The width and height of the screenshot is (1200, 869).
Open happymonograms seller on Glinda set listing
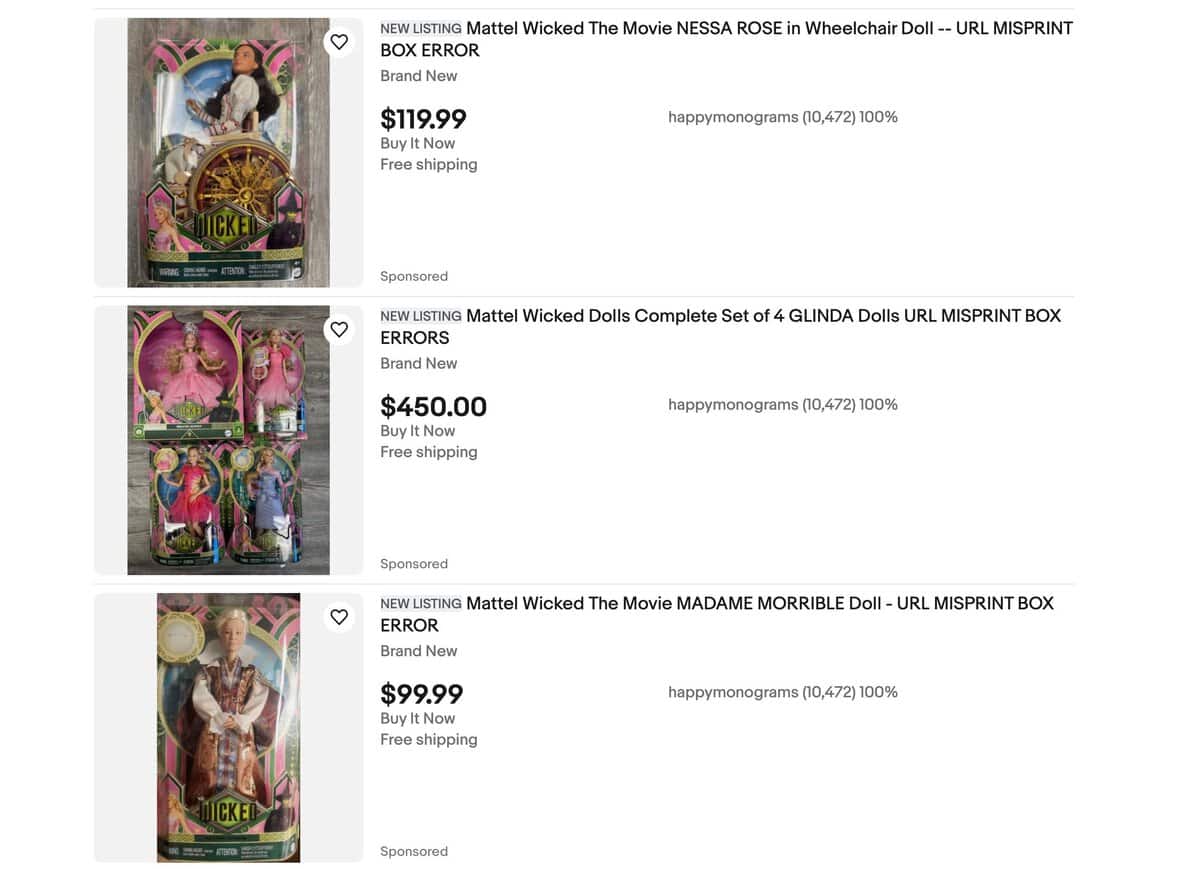coord(732,405)
